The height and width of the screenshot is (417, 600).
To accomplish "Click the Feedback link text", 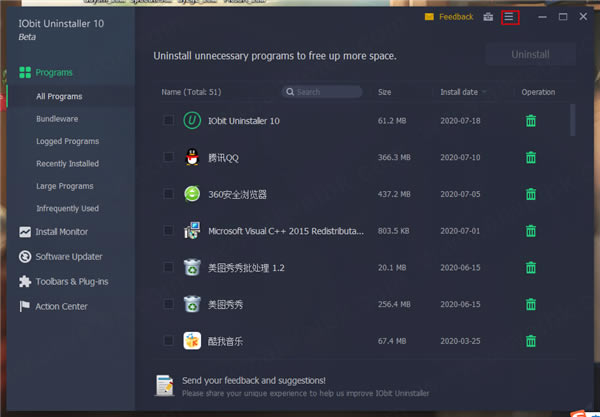I will pyautogui.click(x=456, y=17).
